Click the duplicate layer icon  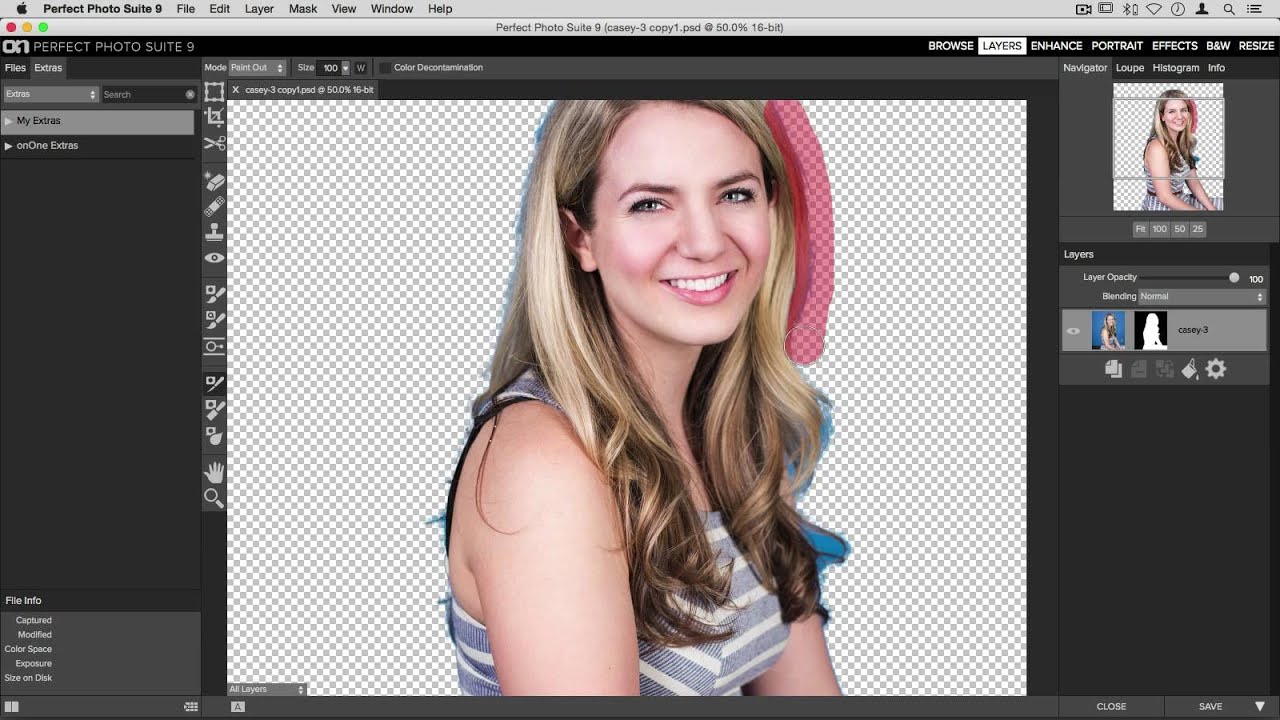[1113, 369]
